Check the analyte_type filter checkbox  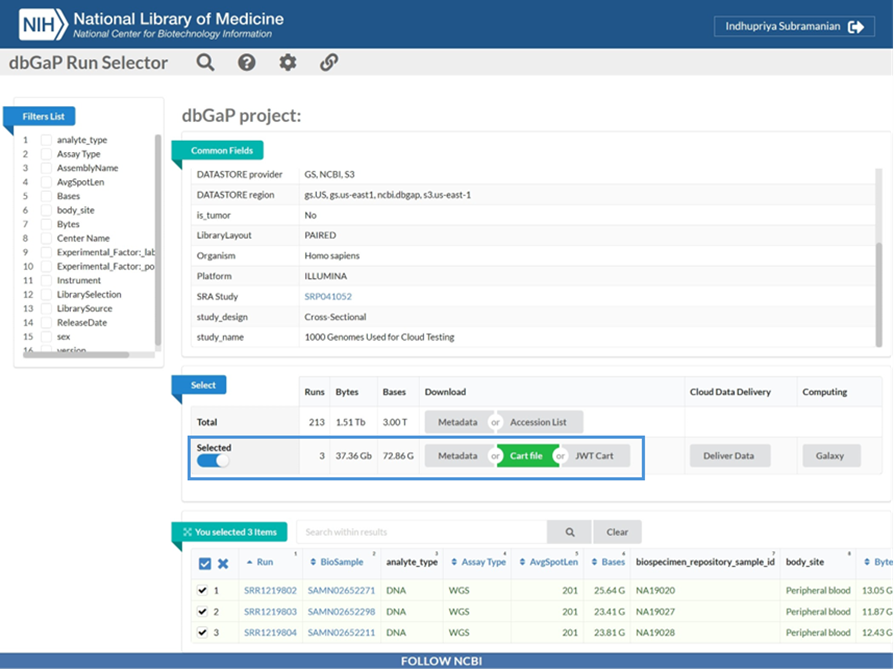(x=46, y=141)
